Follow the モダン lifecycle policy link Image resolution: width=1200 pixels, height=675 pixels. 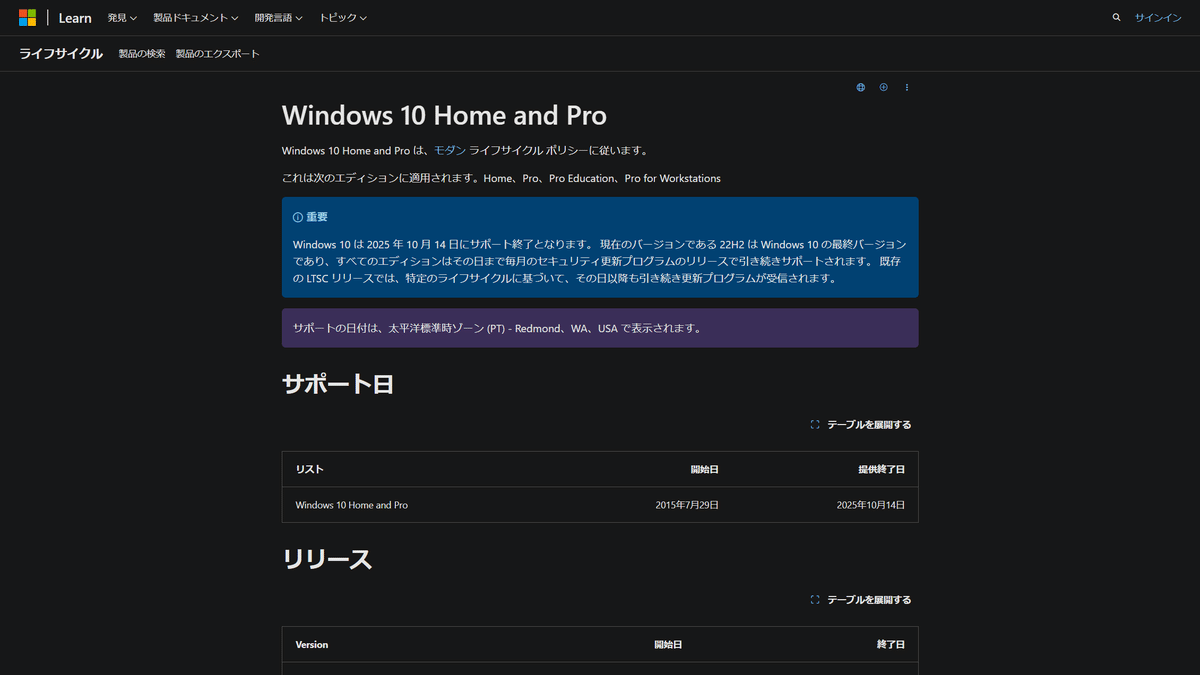pos(450,151)
